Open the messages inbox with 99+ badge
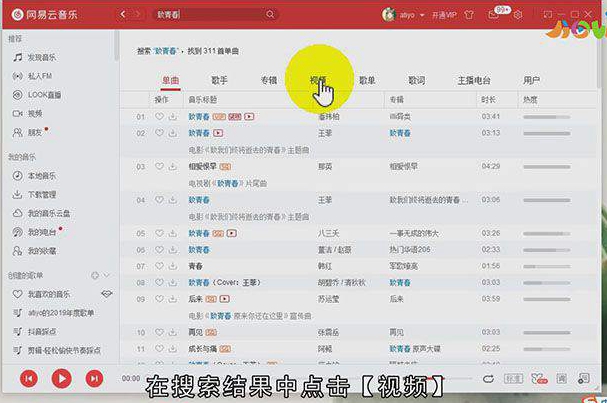 pyautogui.click(x=494, y=15)
